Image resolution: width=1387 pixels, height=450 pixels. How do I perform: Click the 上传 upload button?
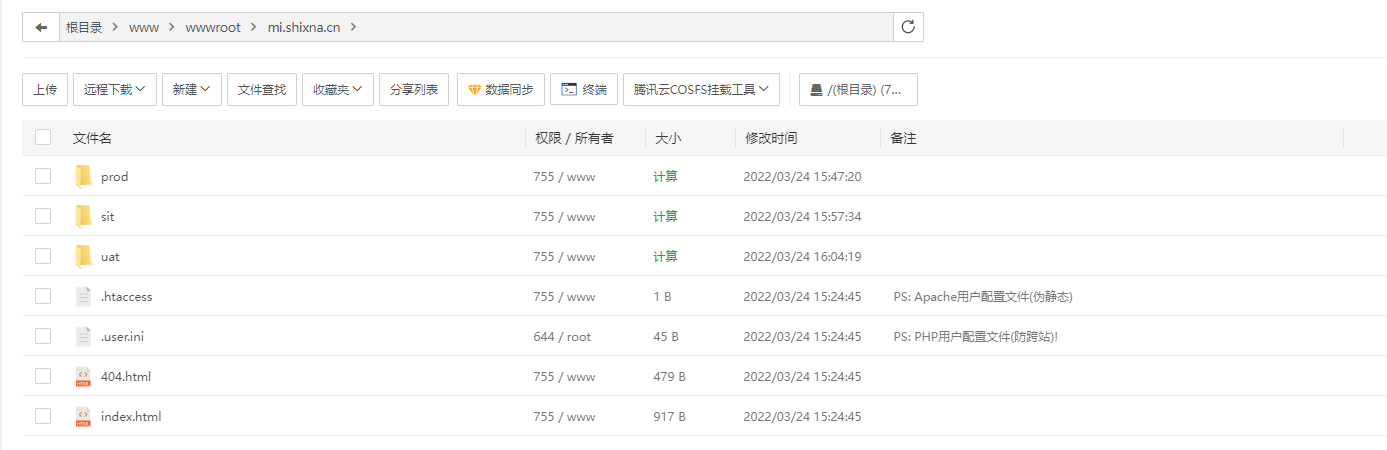pos(45,89)
